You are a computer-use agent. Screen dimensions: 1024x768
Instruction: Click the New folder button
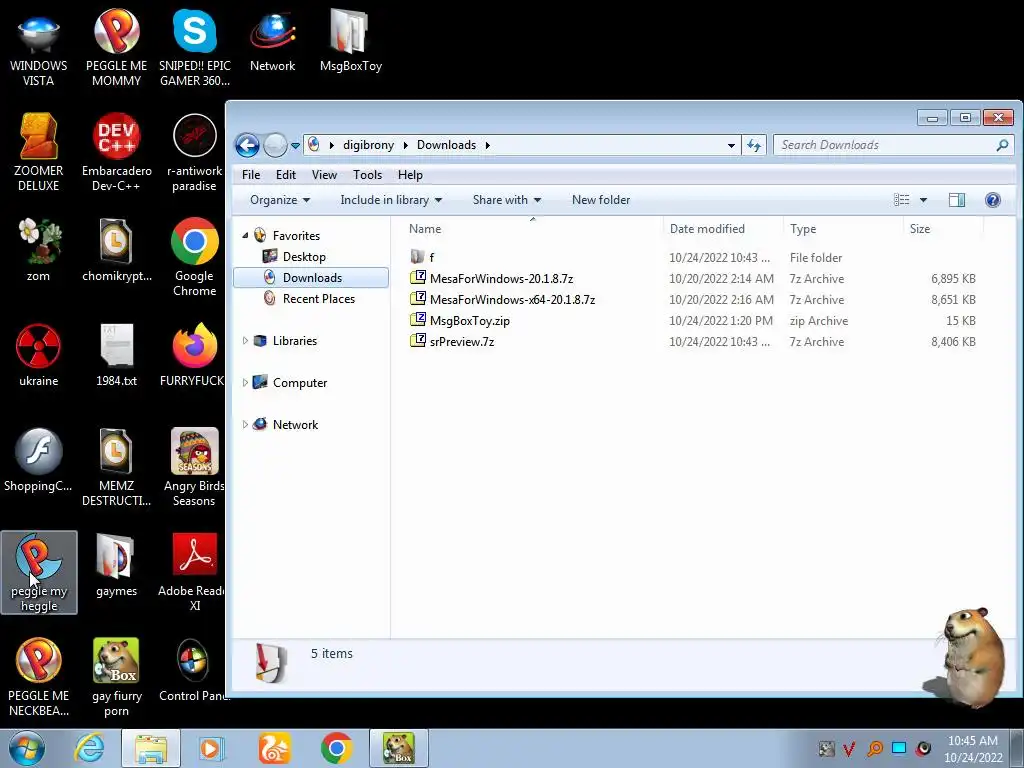pyautogui.click(x=601, y=200)
